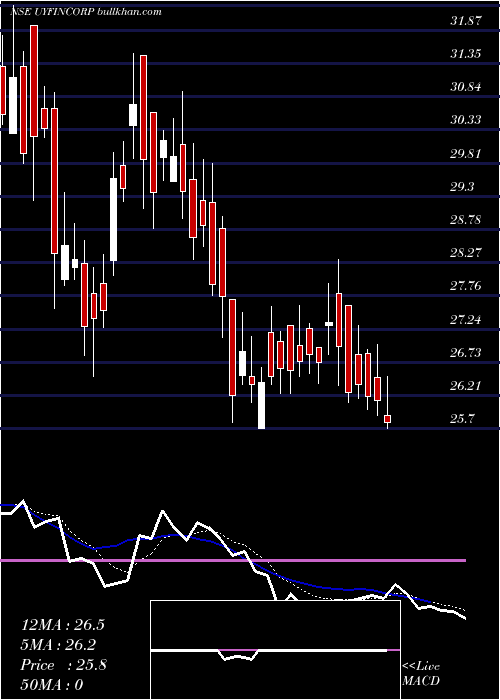Click the NSE UYFINCORP bullkhan.com title
Image resolution: width=500 pixels, height=700 pixels.
[85, 12]
